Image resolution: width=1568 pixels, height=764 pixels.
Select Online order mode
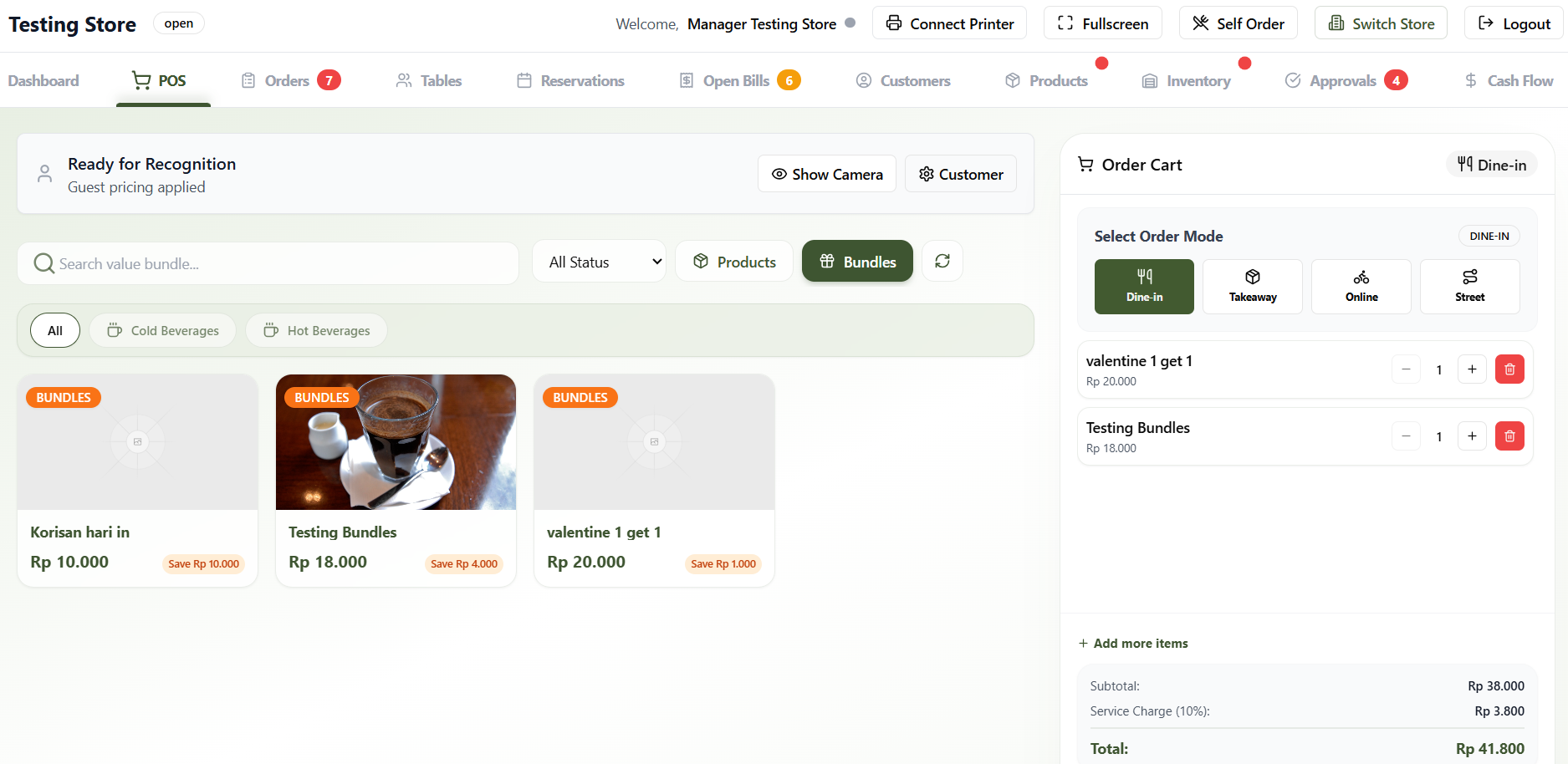point(1361,287)
